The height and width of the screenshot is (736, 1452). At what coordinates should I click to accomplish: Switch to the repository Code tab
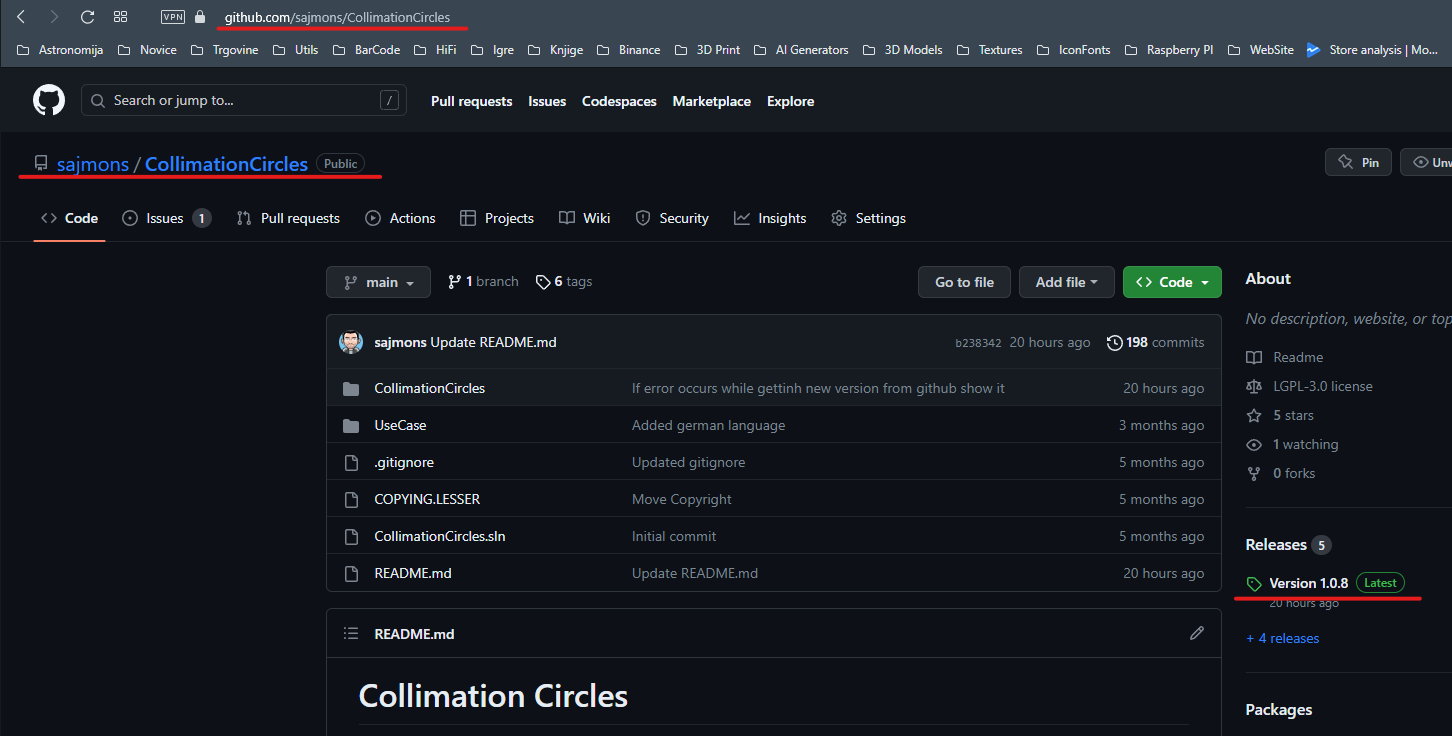69,218
